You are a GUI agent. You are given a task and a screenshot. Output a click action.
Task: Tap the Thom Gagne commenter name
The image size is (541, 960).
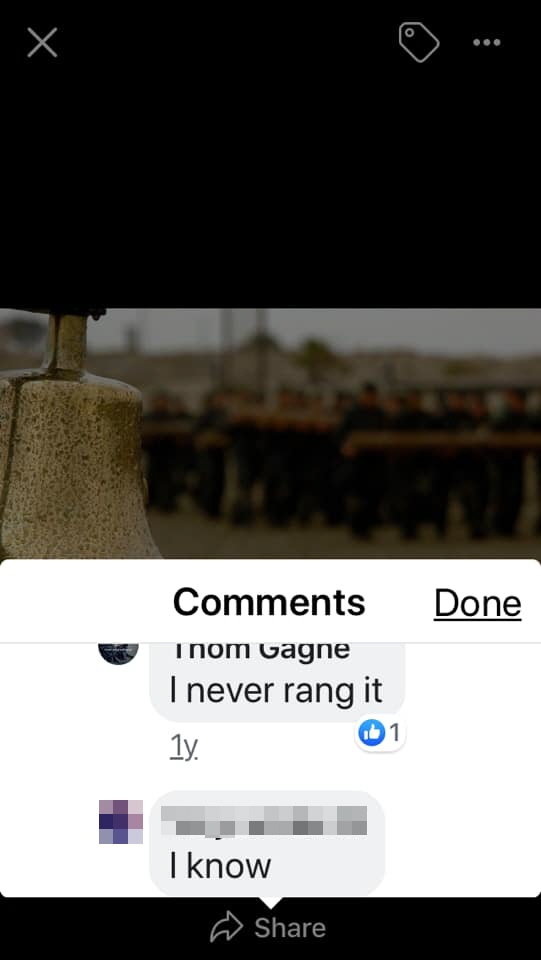coord(259,651)
